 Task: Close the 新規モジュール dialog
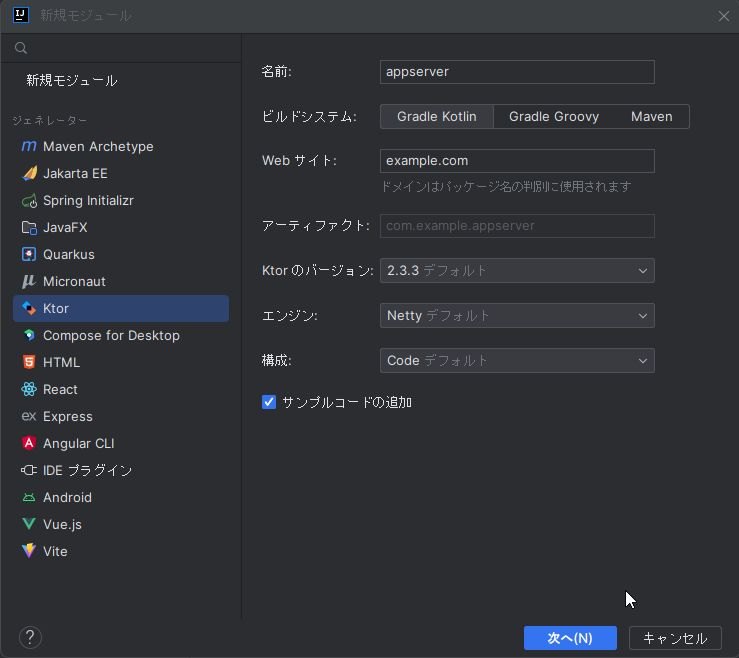click(x=724, y=16)
